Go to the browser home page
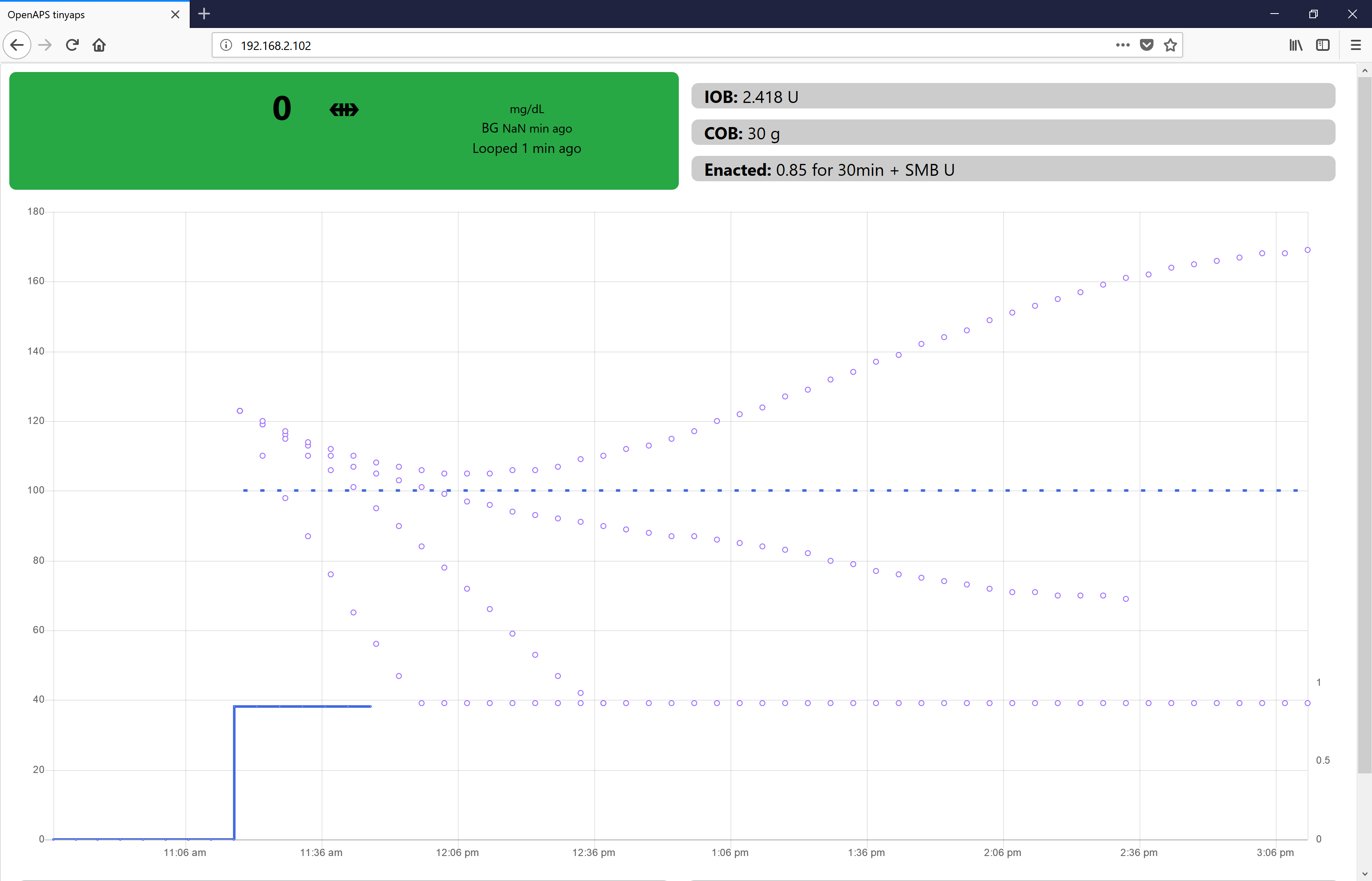 tap(99, 45)
